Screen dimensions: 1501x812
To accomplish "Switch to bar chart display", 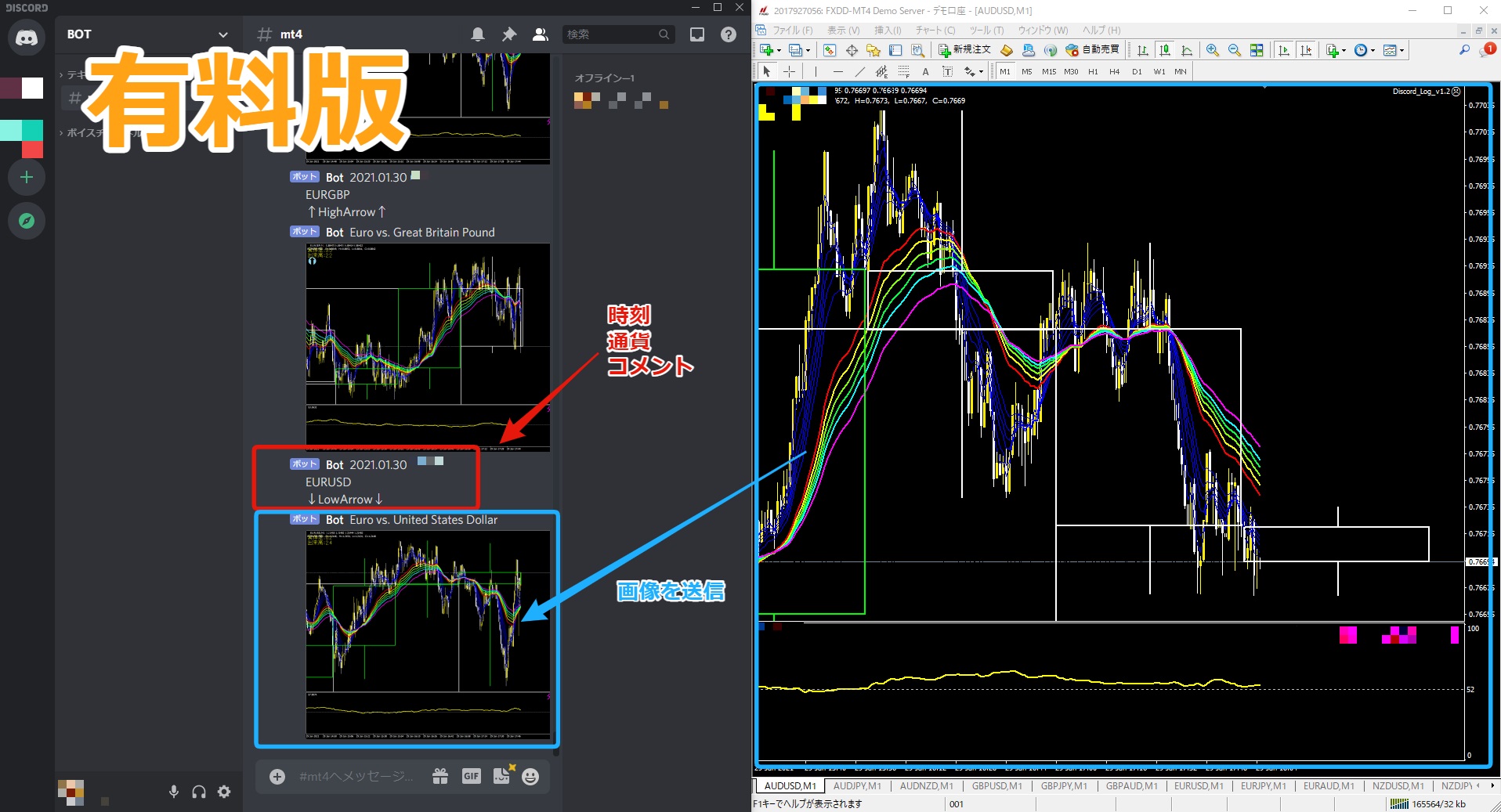I will tap(1143, 50).
